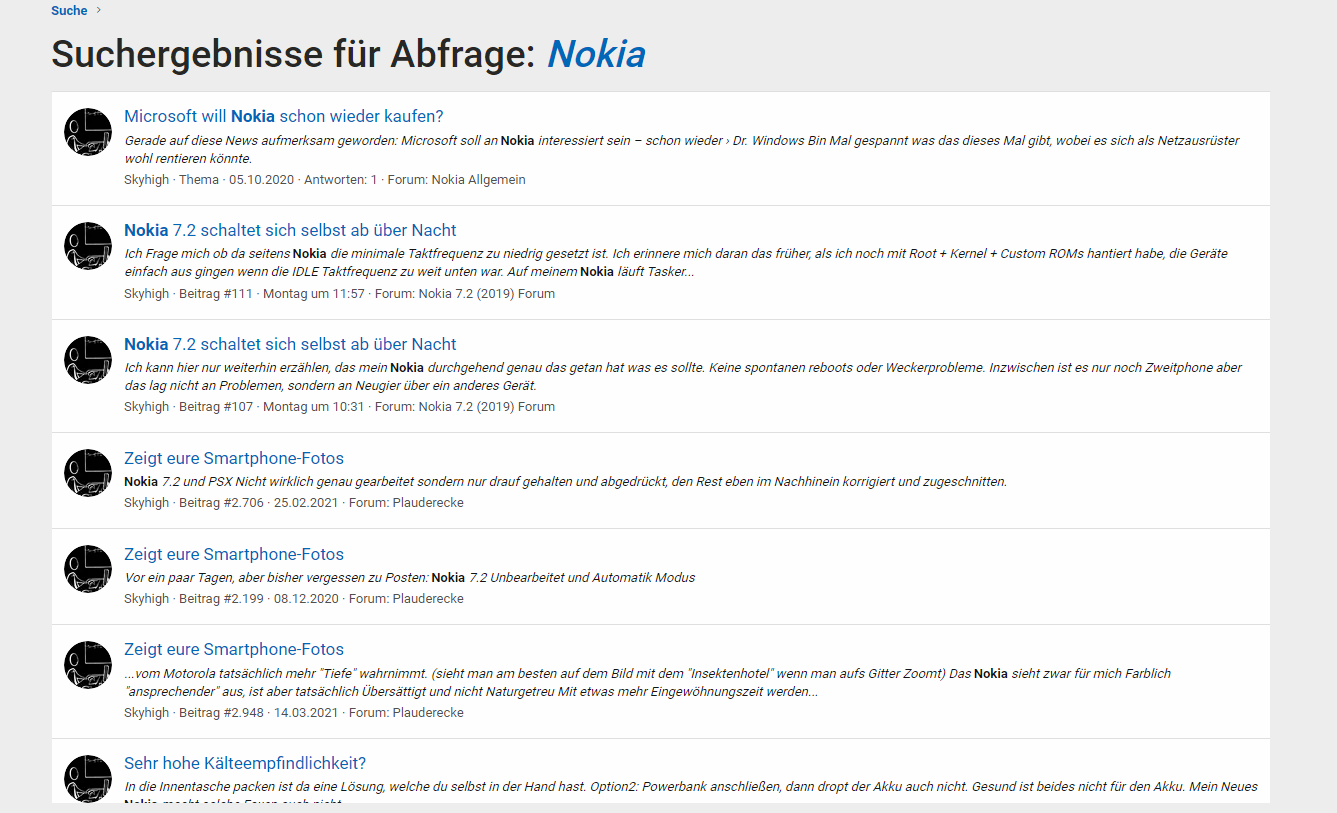
Task: Go to 'Nokia 7.2 (2019) Forum' from Beitrag #107
Action: 487,407
